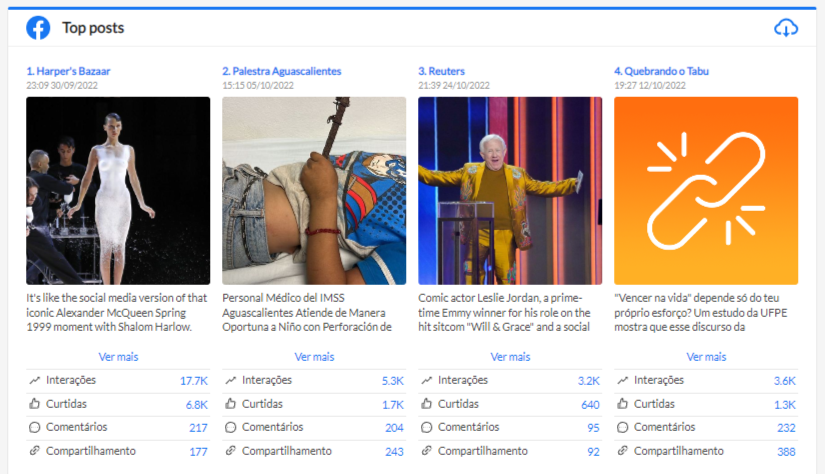
Task: Open the Reuters page link
Action: (441, 71)
